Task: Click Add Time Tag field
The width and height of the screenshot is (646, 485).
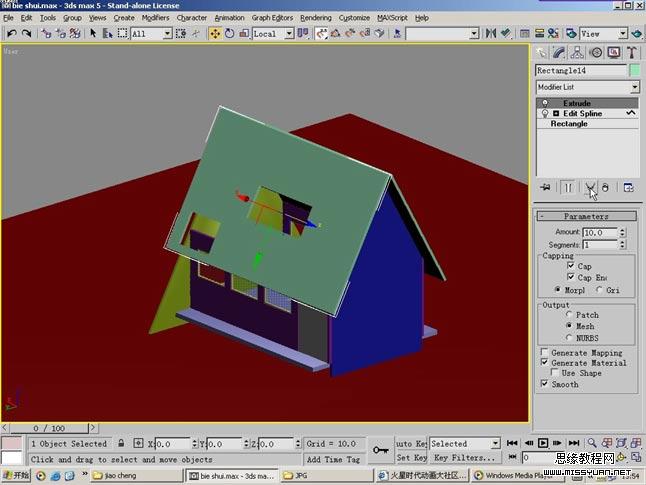Action: click(333, 459)
